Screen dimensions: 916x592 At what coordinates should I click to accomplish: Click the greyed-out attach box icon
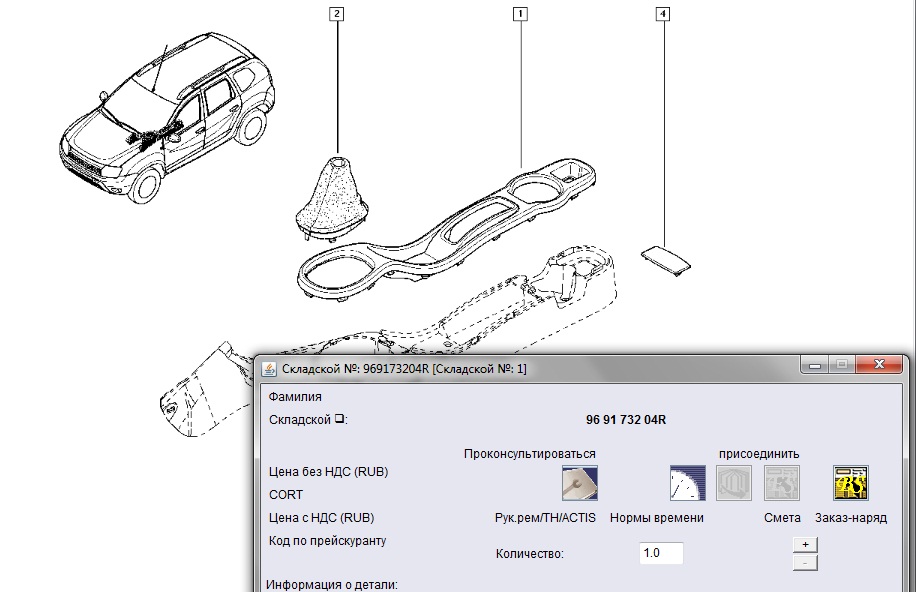pyautogui.click(x=734, y=483)
